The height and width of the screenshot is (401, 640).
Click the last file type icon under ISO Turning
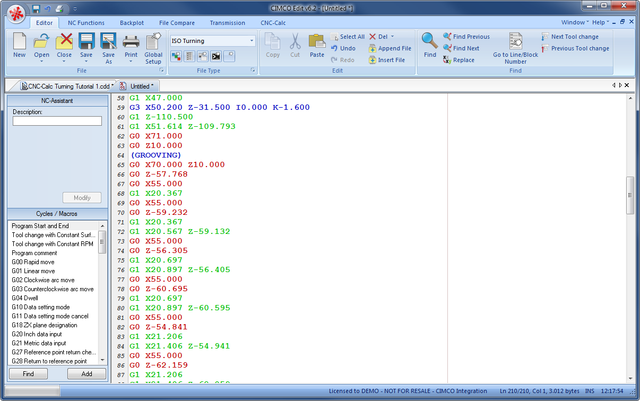point(229,56)
